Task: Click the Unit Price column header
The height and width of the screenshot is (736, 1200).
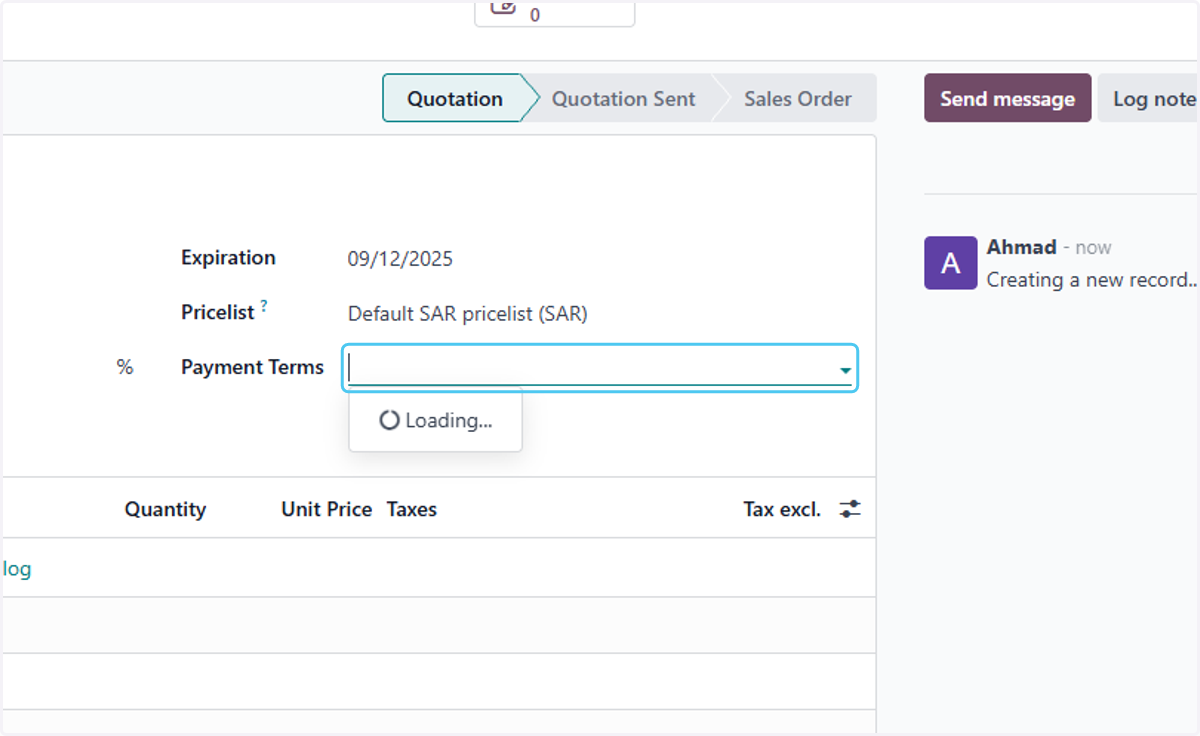Action: [326, 509]
